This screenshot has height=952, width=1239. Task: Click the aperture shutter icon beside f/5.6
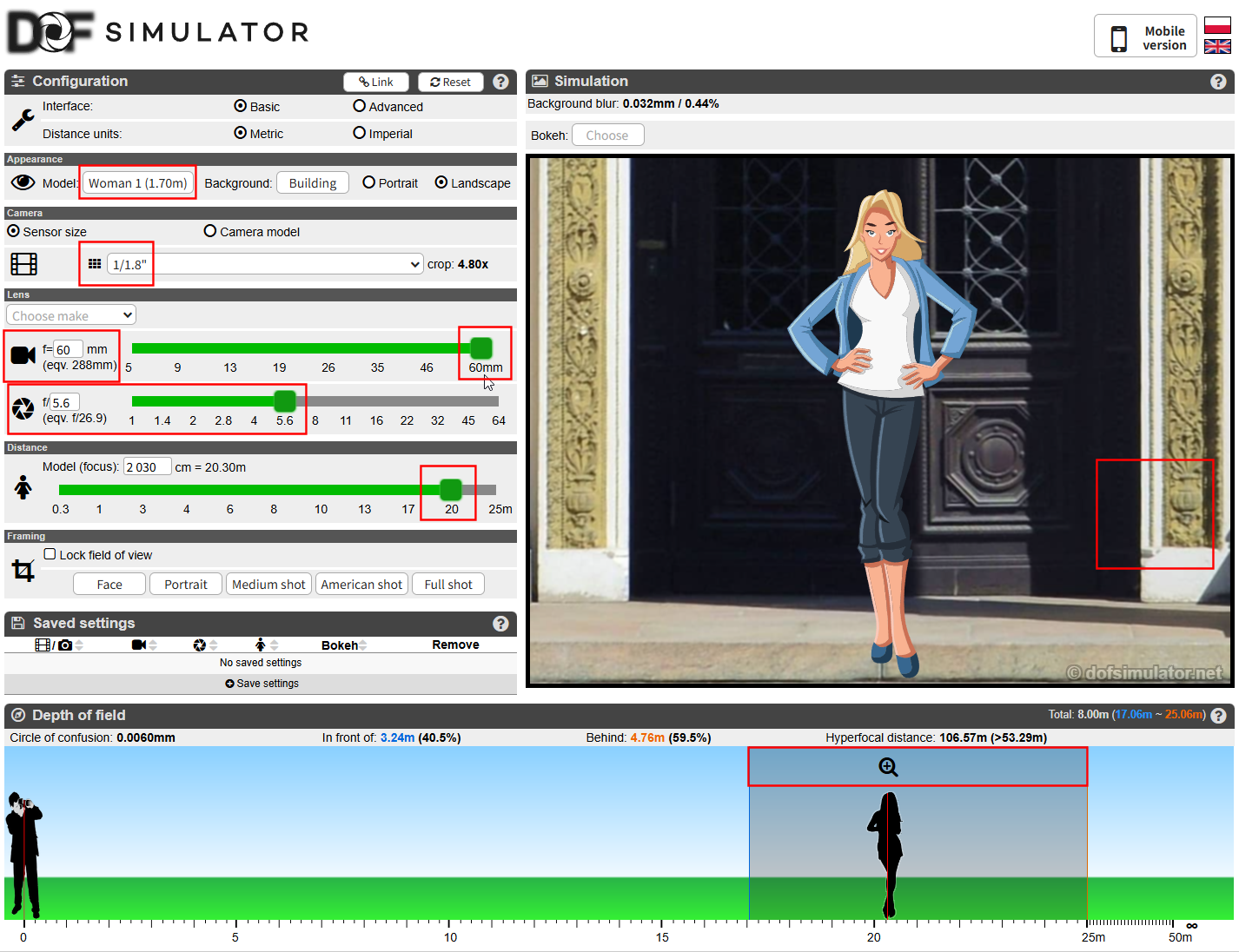[23, 409]
